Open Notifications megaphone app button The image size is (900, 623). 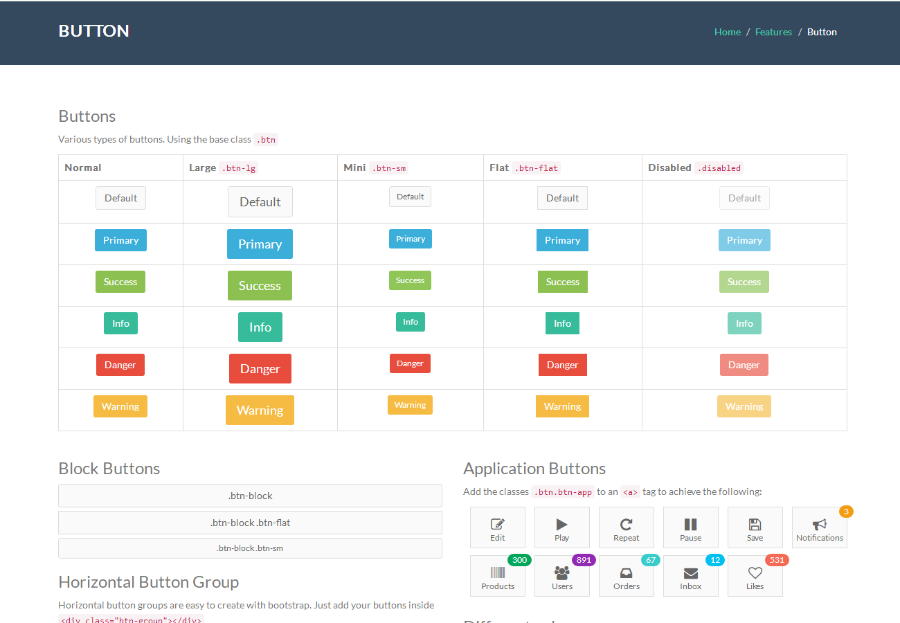tap(820, 528)
